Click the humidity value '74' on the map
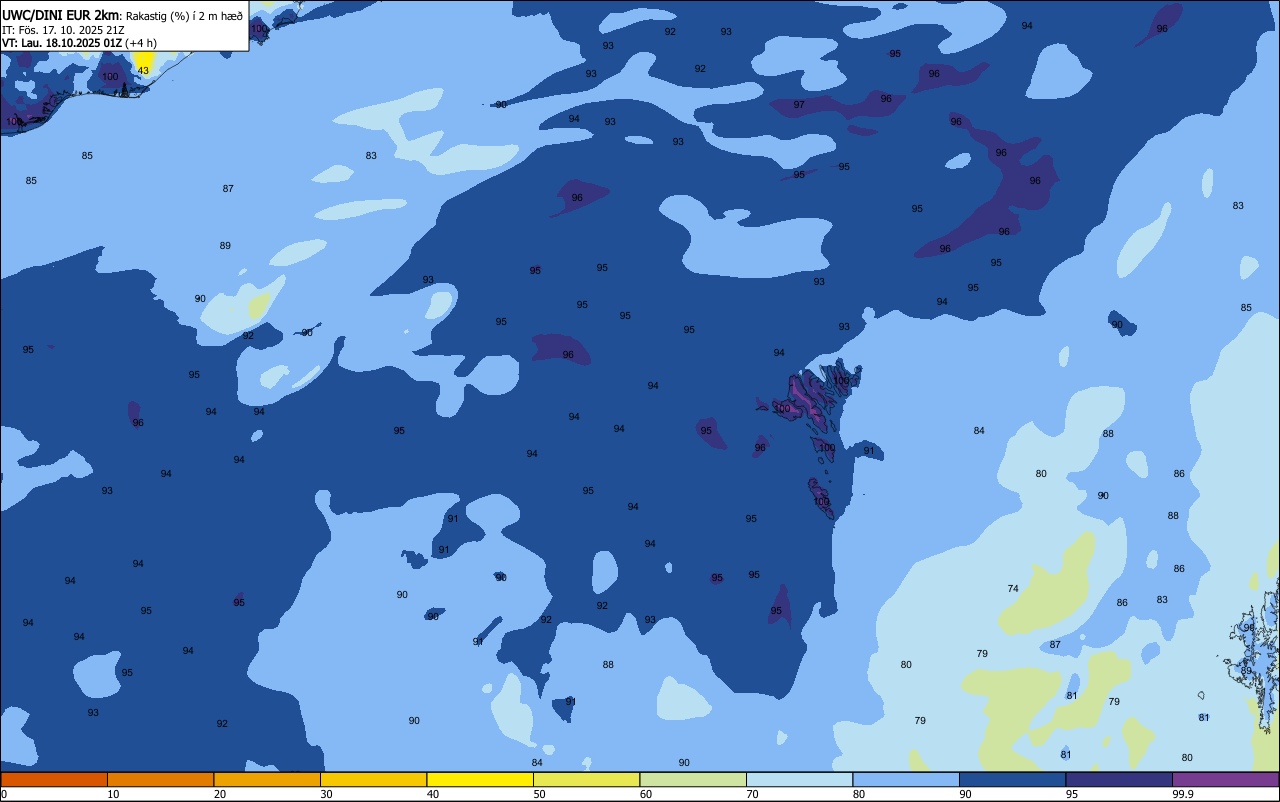The height and width of the screenshot is (802, 1280). pyautogui.click(x=1013, y=589)
